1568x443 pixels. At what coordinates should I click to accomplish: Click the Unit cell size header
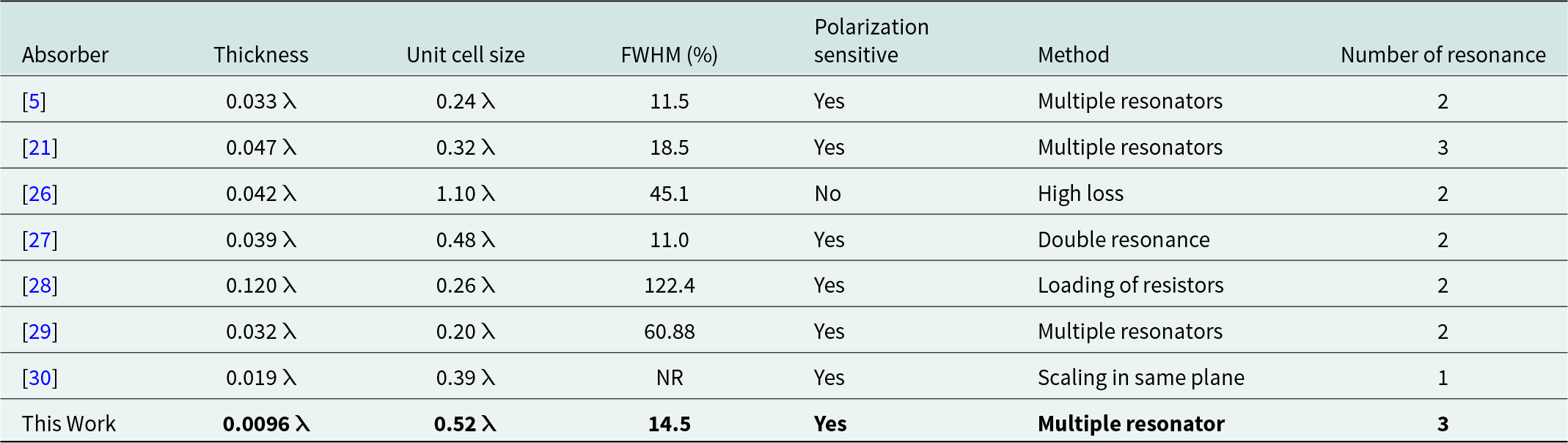(466, 55)
